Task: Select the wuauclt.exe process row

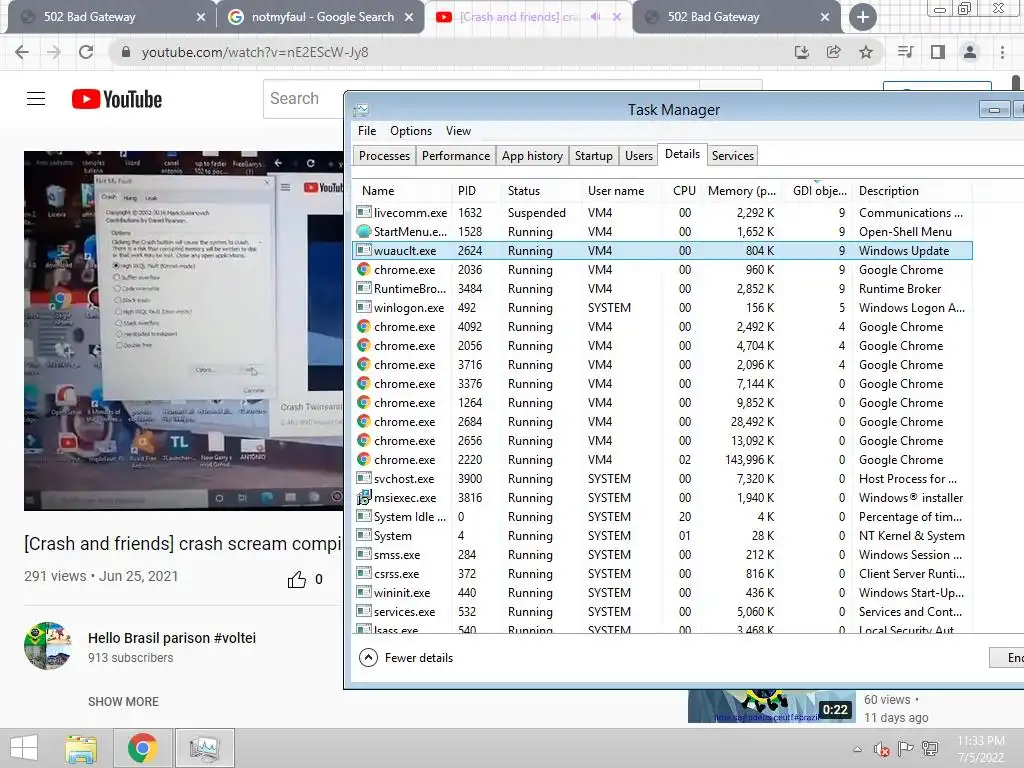Action: pos(662,251)
